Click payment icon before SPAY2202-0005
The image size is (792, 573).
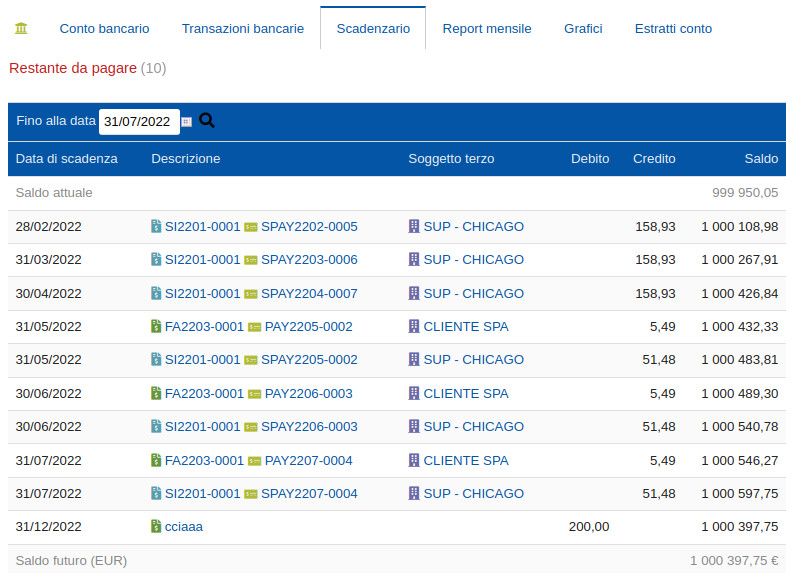(x=251, y=227)
